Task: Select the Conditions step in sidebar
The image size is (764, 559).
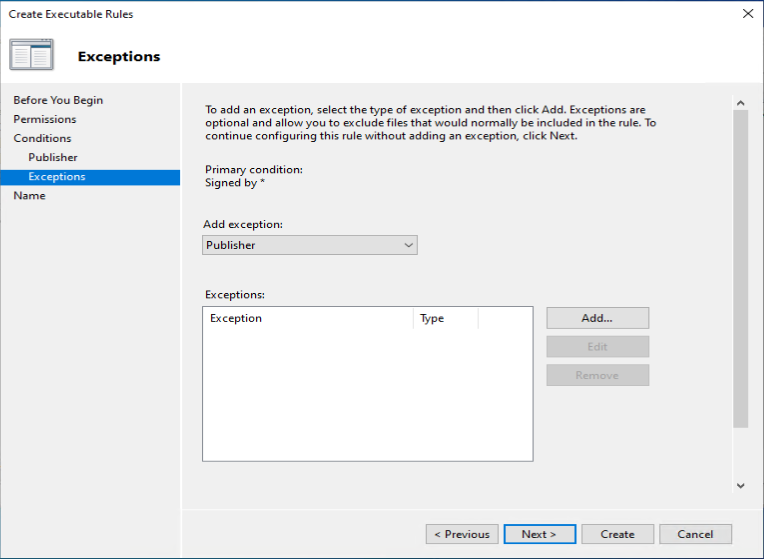Action: [x=42, y=138]
